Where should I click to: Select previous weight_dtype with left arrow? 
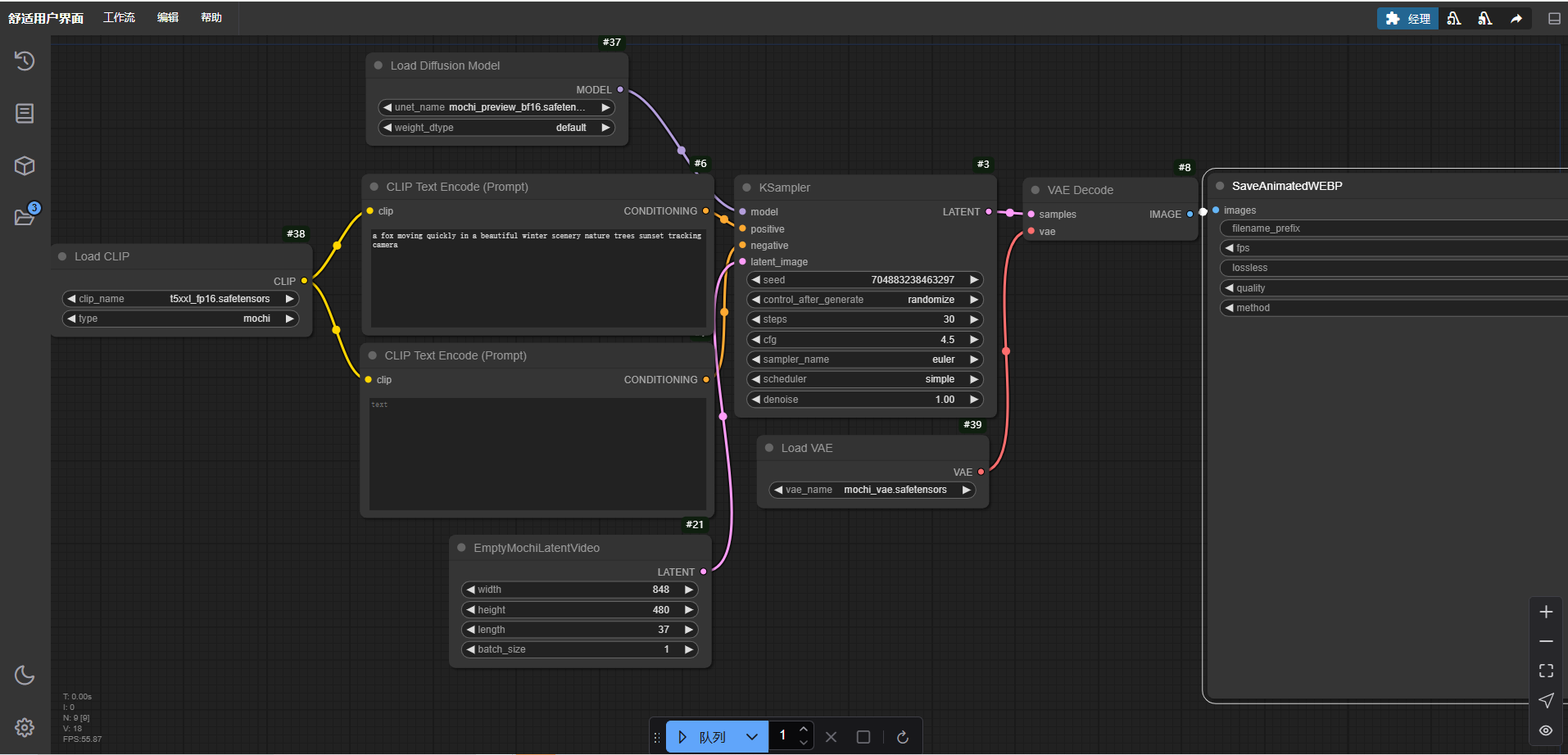387,128
